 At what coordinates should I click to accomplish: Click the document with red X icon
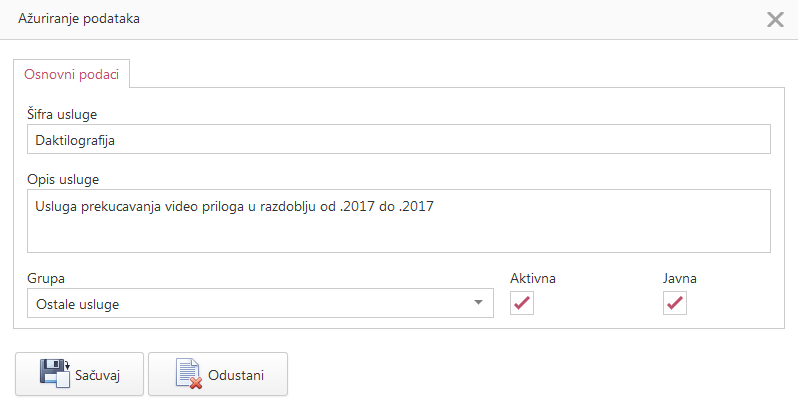click(187, 373)
